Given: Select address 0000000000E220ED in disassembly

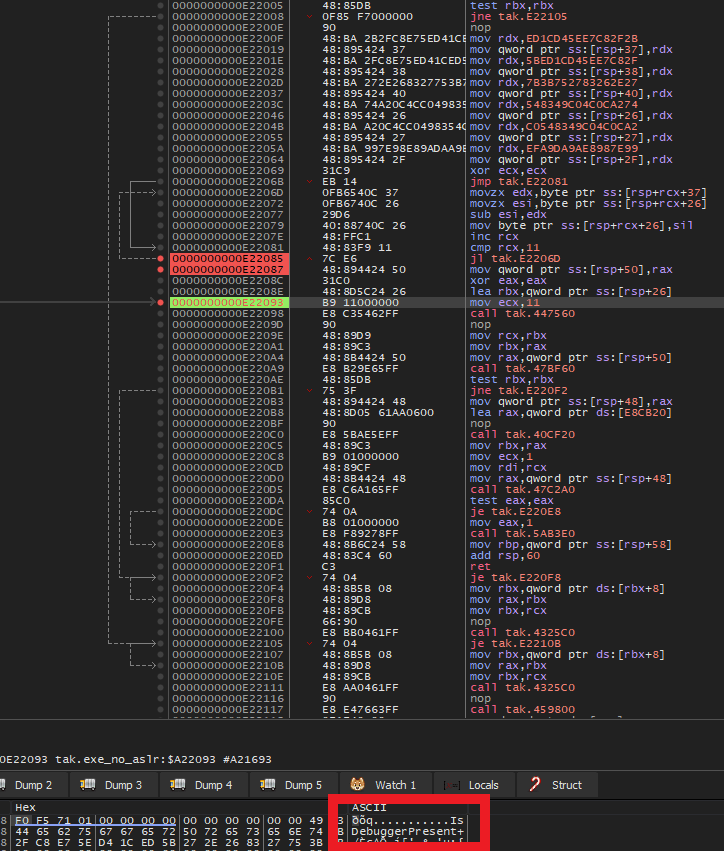Looking at the screenshot, I should point(228,555).
